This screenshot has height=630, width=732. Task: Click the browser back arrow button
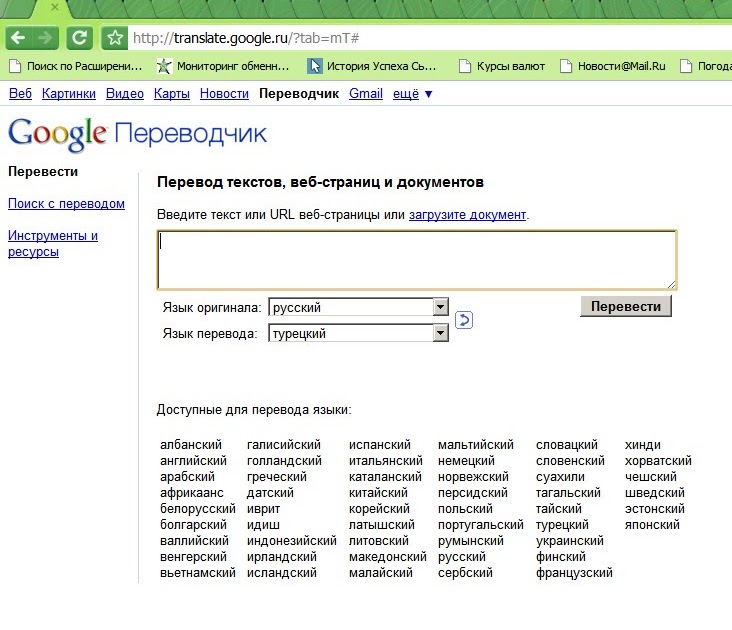(x=17, y=38)
